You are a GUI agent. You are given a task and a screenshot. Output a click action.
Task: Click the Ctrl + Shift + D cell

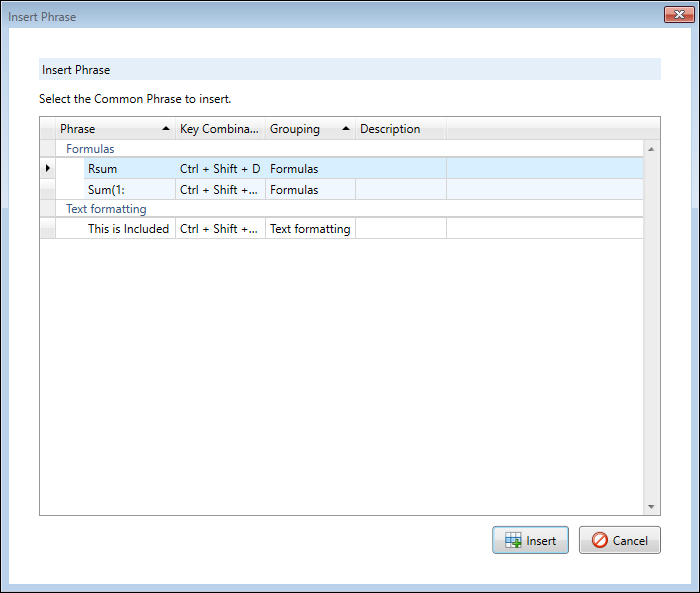tap(219, 169)
